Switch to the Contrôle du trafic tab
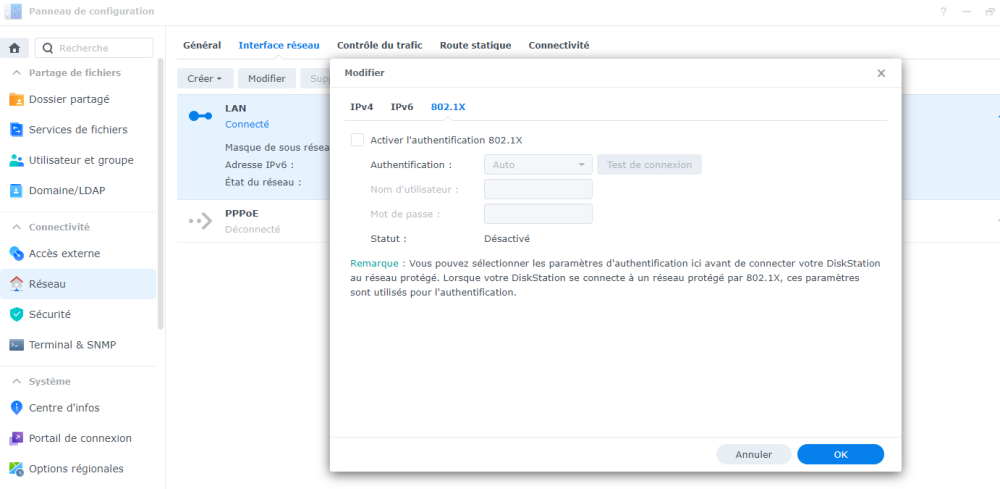 coord(379,45)
